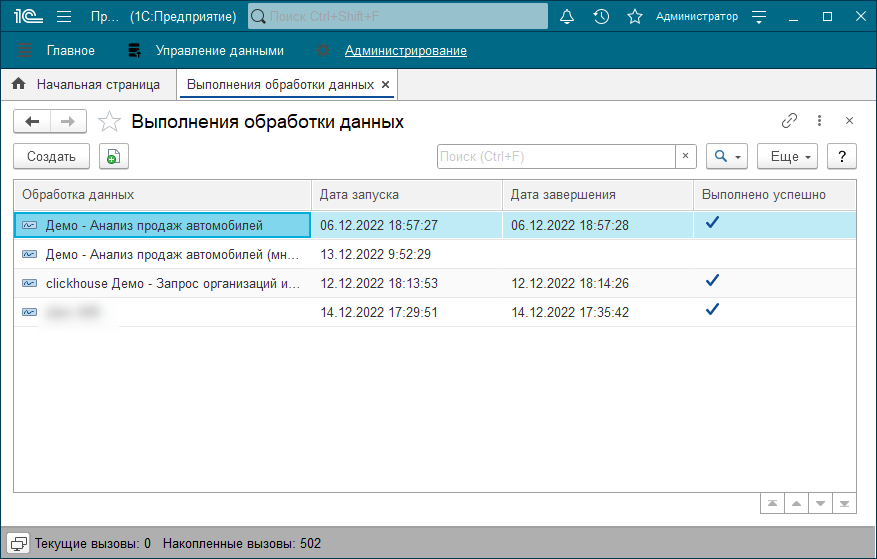The width and height of the screenshot is (877, 559).
Task: Close the form with the X
Action: click(x=849, y=120)
